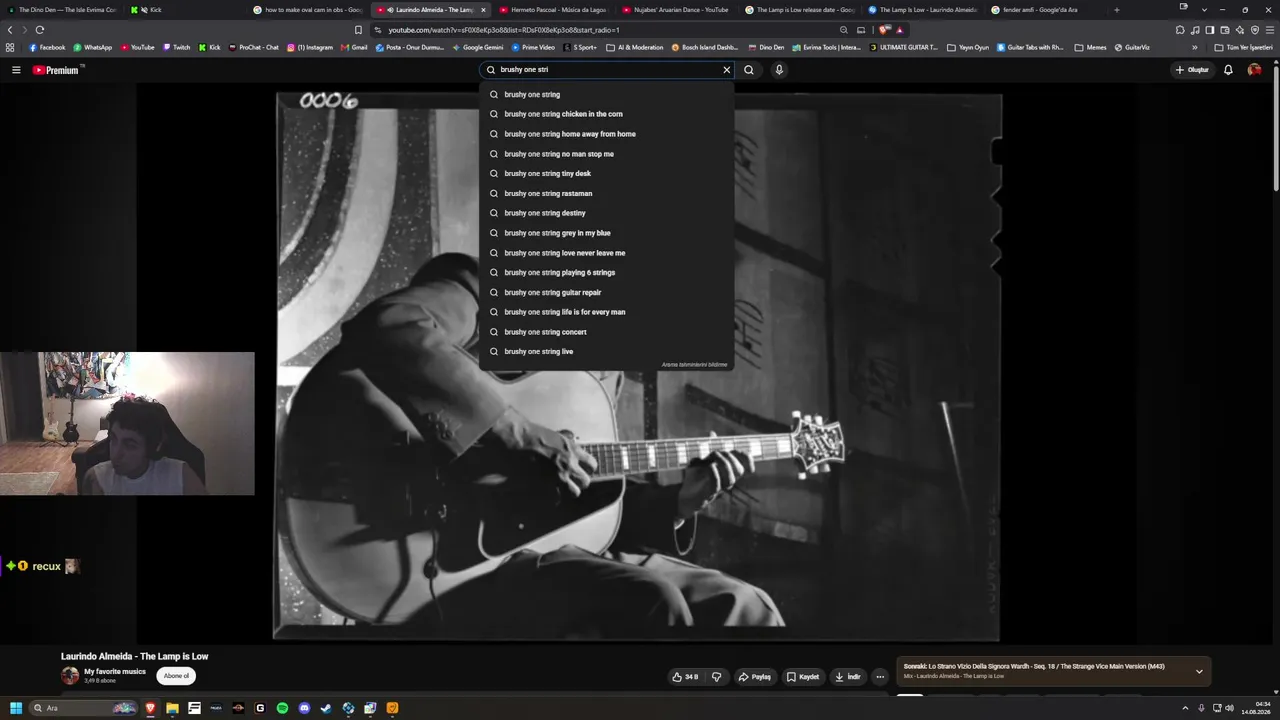Open Gmail bookmark
Screen dimensions: 1280x720
click(x=354, y=47)
